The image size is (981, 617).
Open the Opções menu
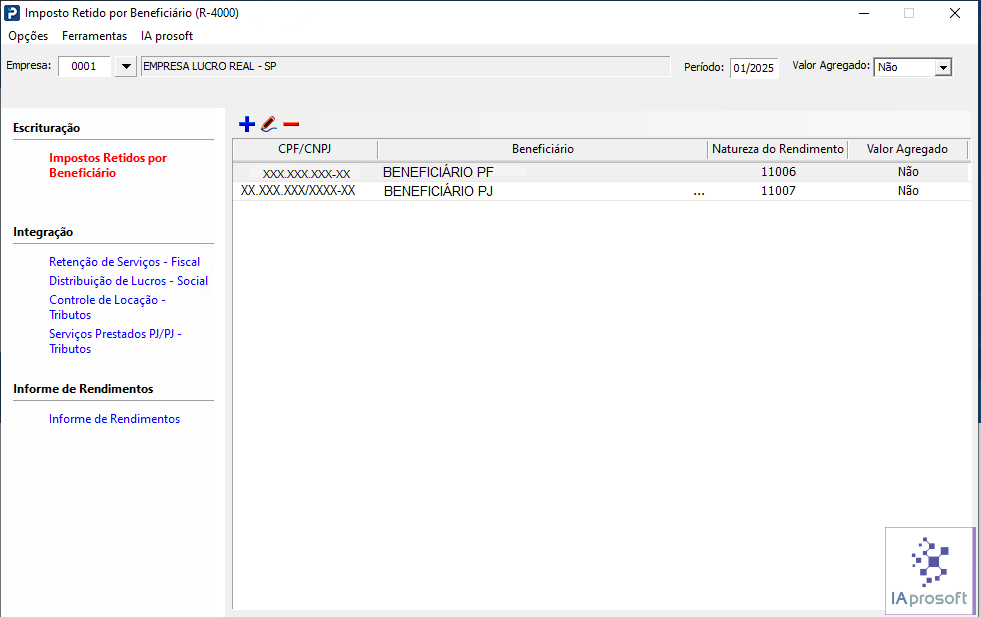click(x=28, y=36)
